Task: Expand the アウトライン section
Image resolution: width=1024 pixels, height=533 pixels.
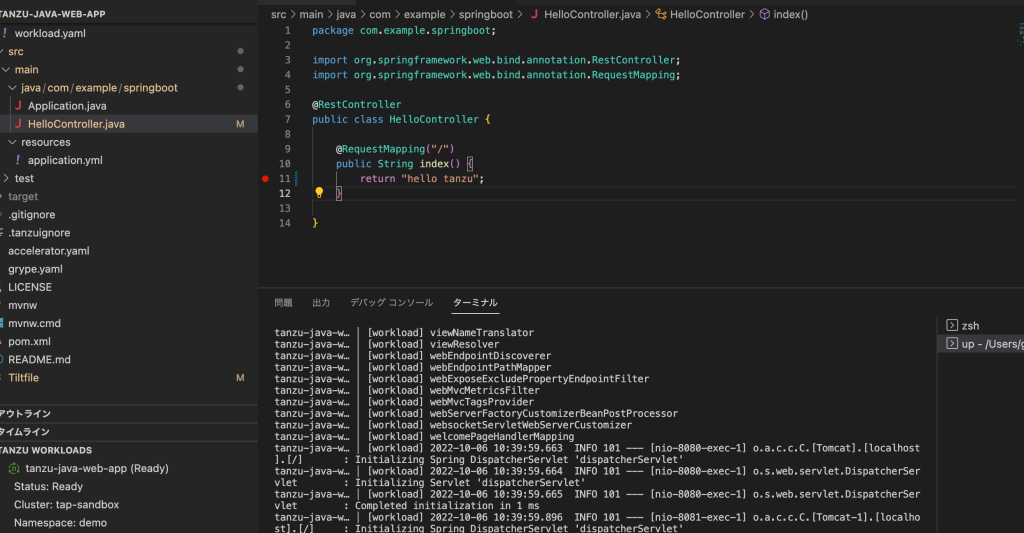Action: point(26,413)
